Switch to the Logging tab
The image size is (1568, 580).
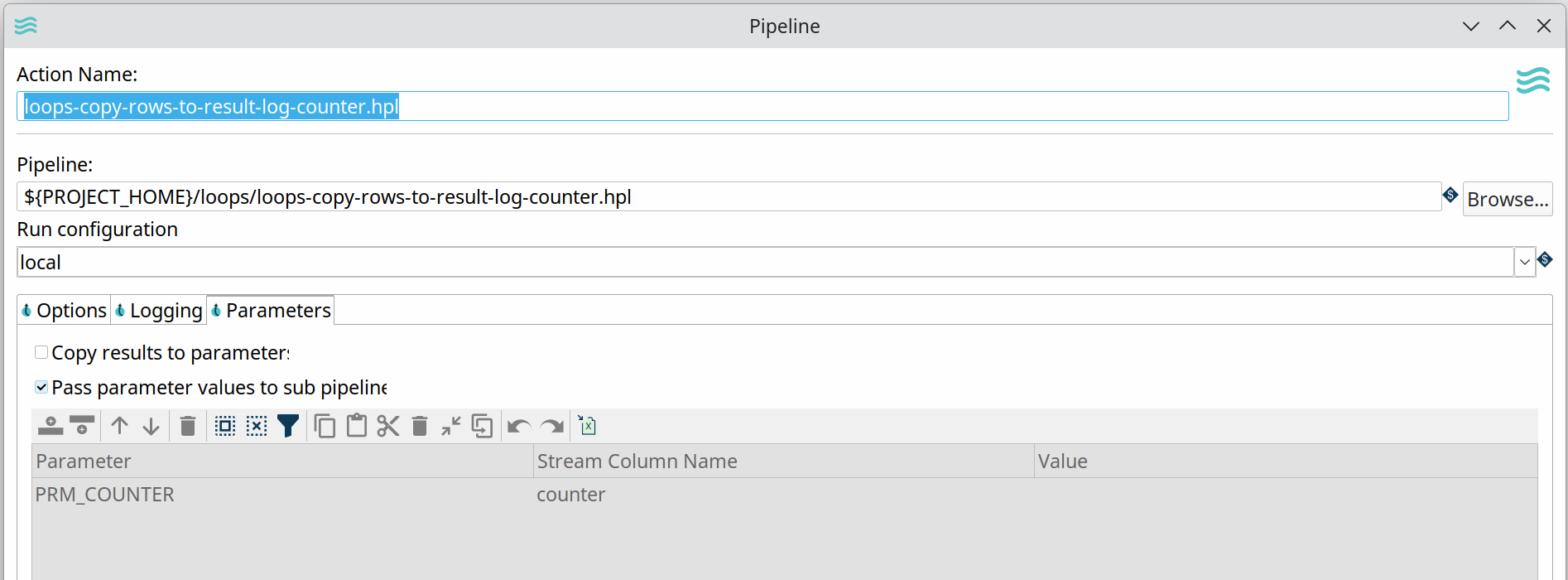[159, 311]
